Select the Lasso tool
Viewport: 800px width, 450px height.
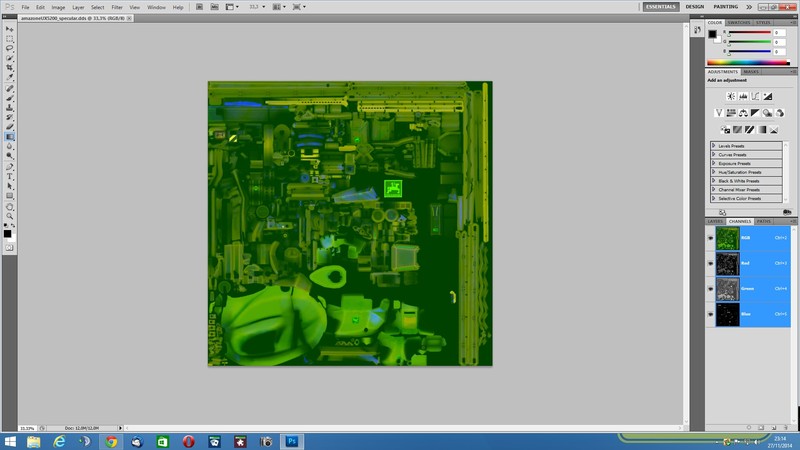10,47
